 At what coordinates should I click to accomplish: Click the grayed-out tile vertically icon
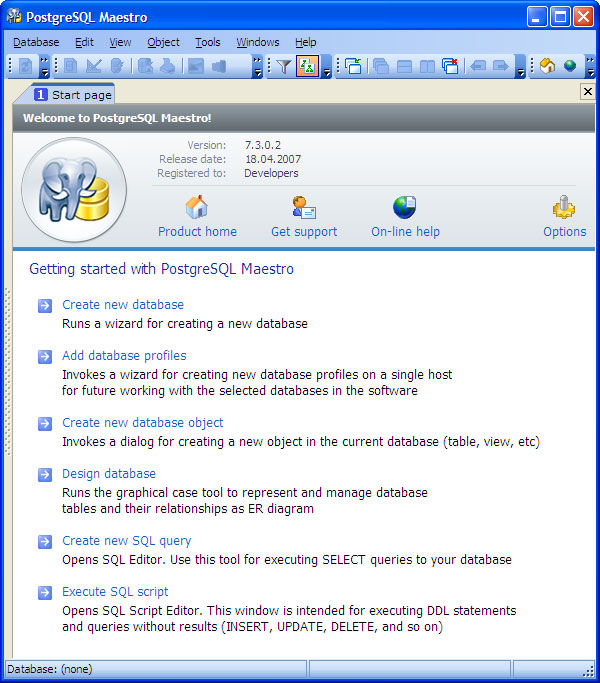click(x=427, y=66)
